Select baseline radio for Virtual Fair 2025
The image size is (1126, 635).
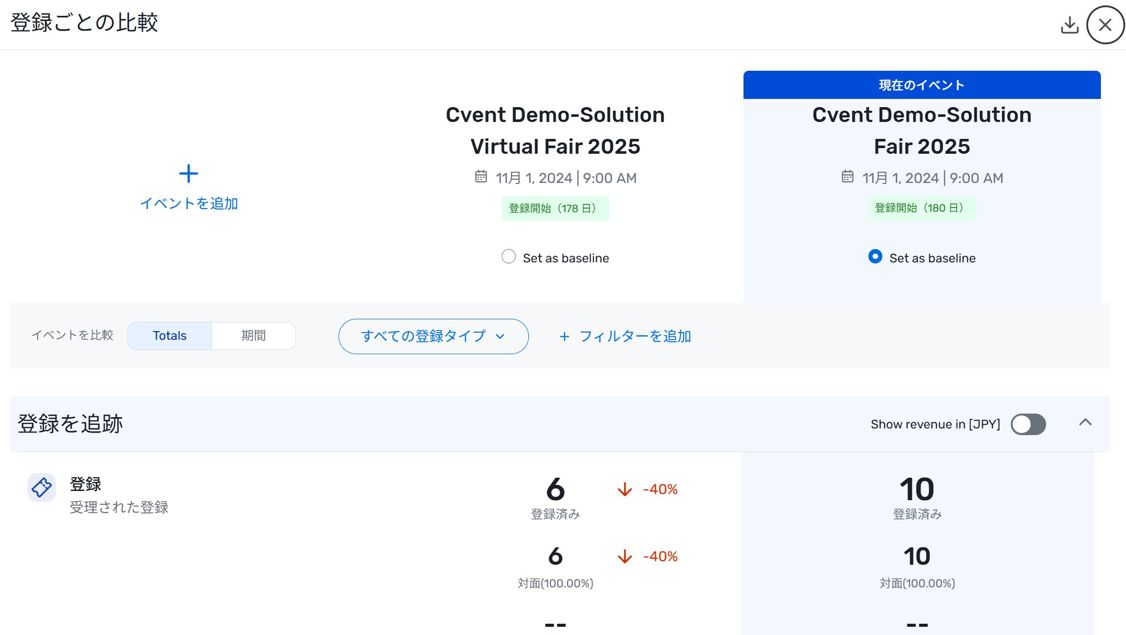pos(508,256)
